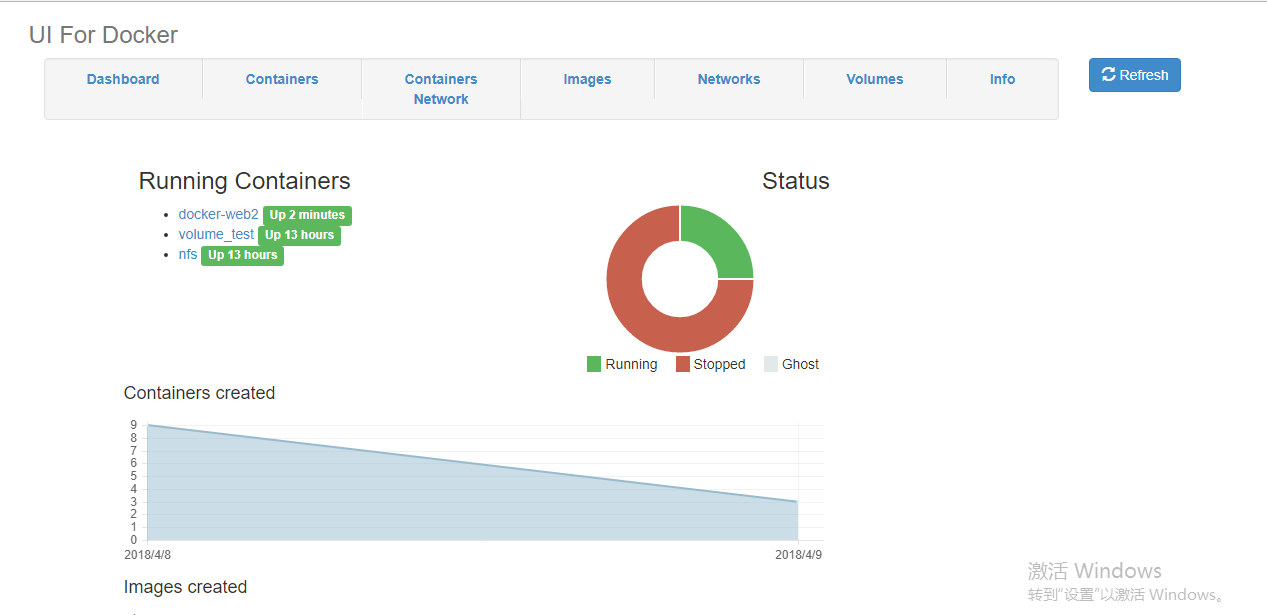This screenshot has width=1267, height=615.
Task: Select the Networks tab
Action: [729, 79]
